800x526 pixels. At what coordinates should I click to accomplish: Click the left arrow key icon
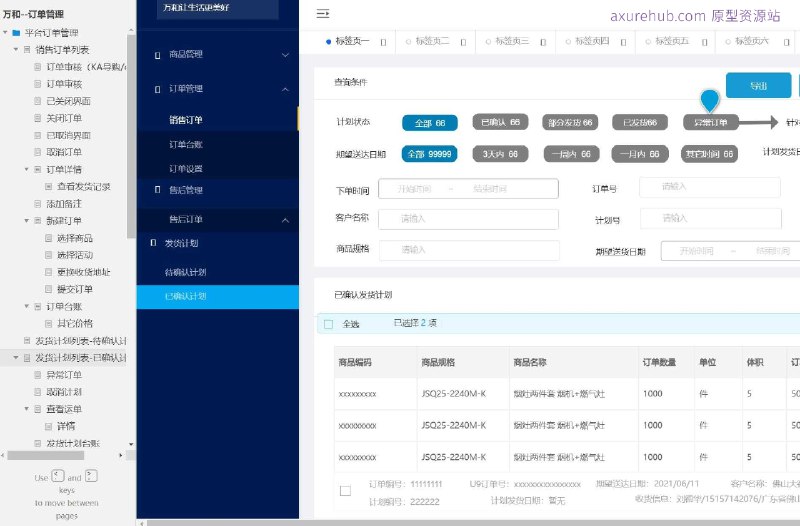click(58, 476)
